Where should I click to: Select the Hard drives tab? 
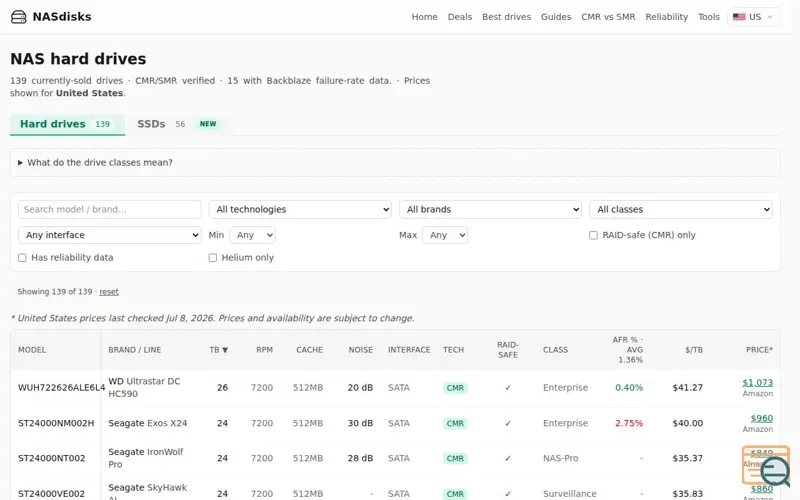[x=67, y=124]
